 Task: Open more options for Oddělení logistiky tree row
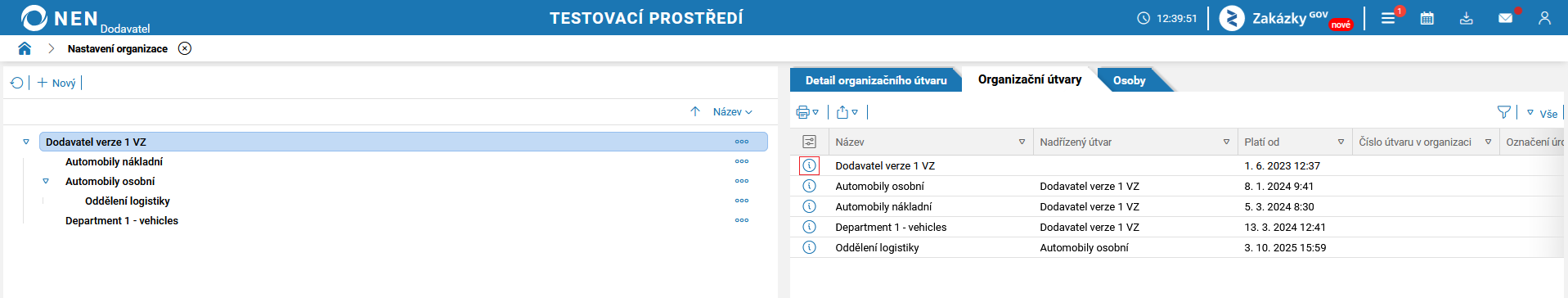pos(742,201)
